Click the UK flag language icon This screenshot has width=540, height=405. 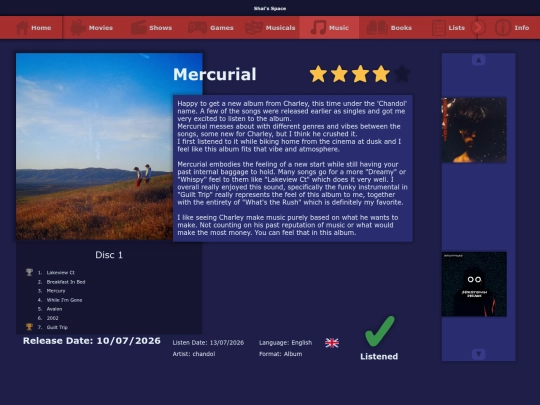coord(332,343)
